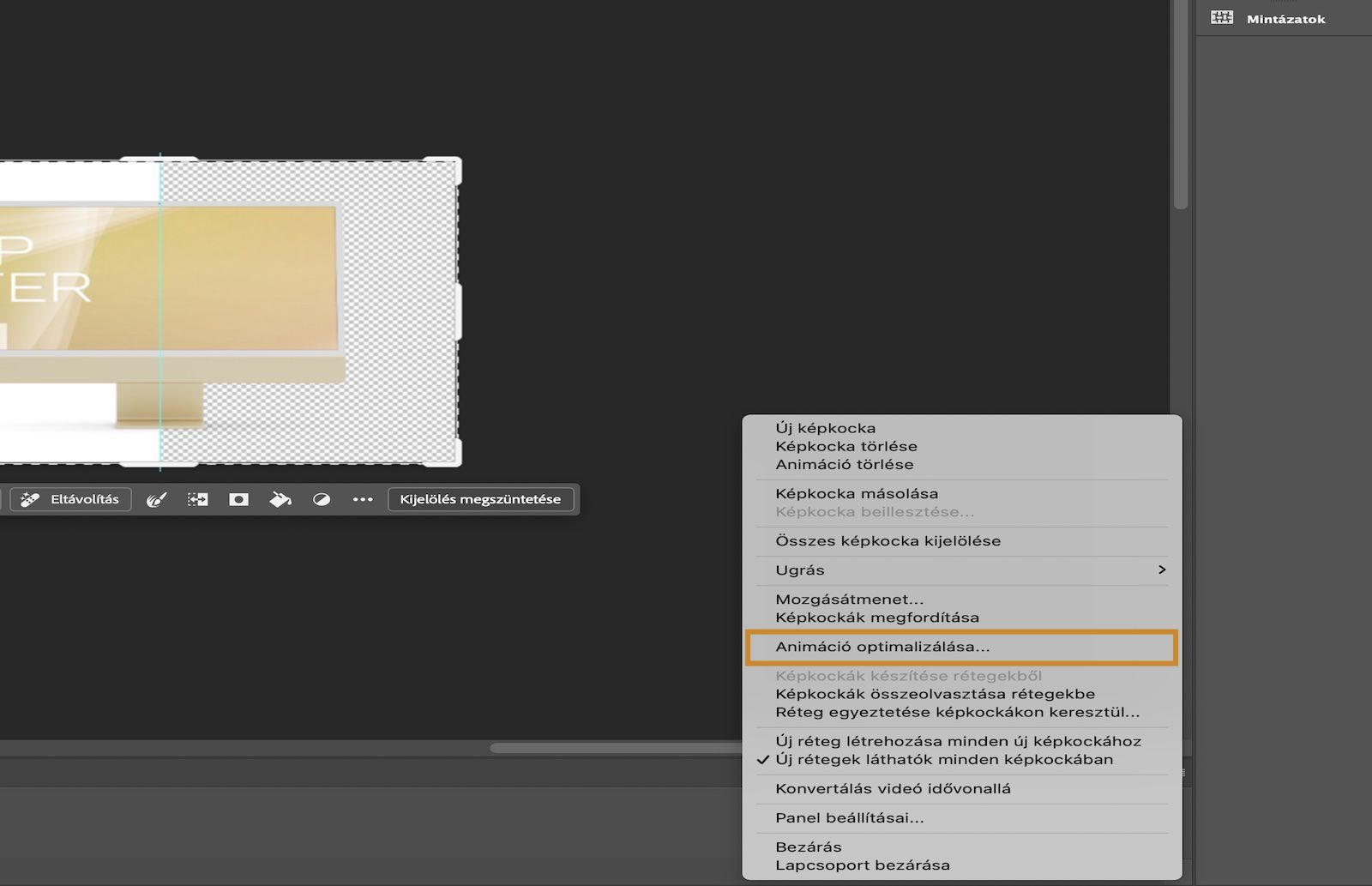Select the brush-style selection modify icon
The image size is (1372, 886).
coord(156,499)
